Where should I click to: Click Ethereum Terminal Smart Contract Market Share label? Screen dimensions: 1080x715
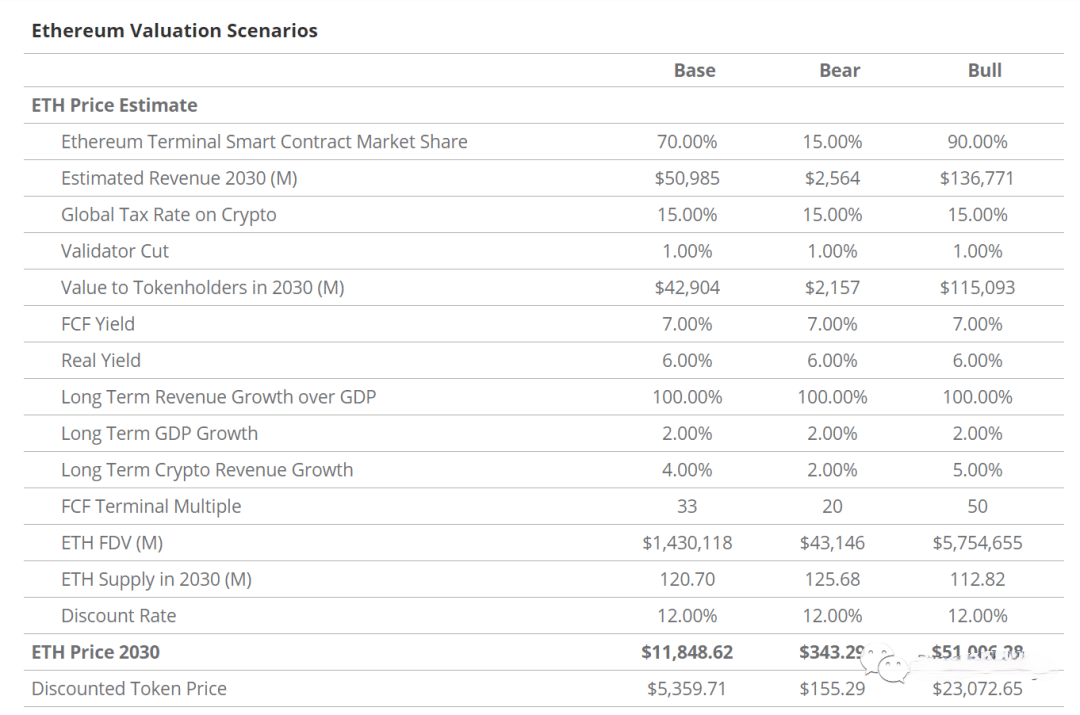click(x=264, y=142)
